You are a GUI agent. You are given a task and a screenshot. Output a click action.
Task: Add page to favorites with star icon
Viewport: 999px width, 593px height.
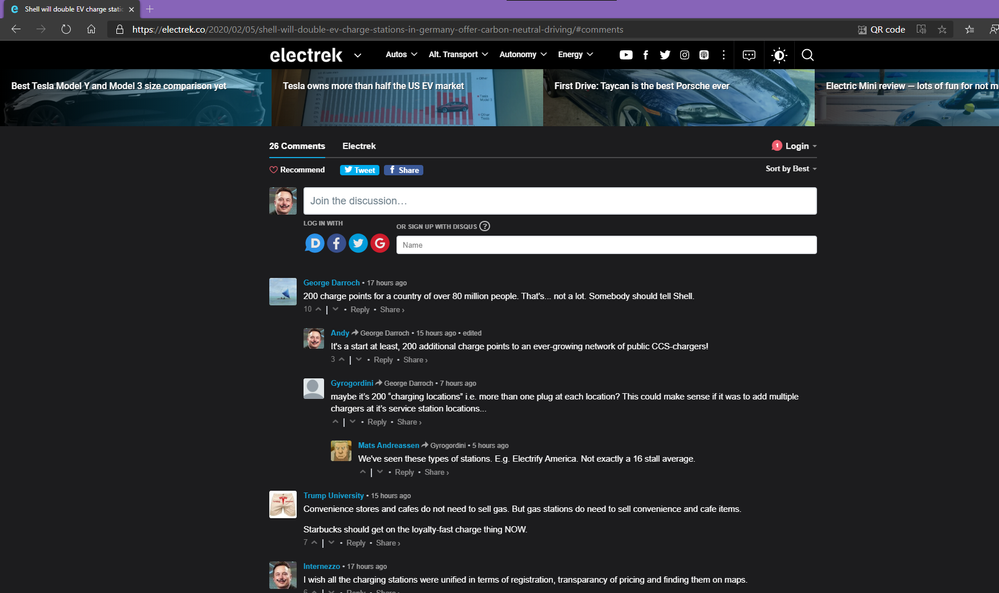pos(942,29)
